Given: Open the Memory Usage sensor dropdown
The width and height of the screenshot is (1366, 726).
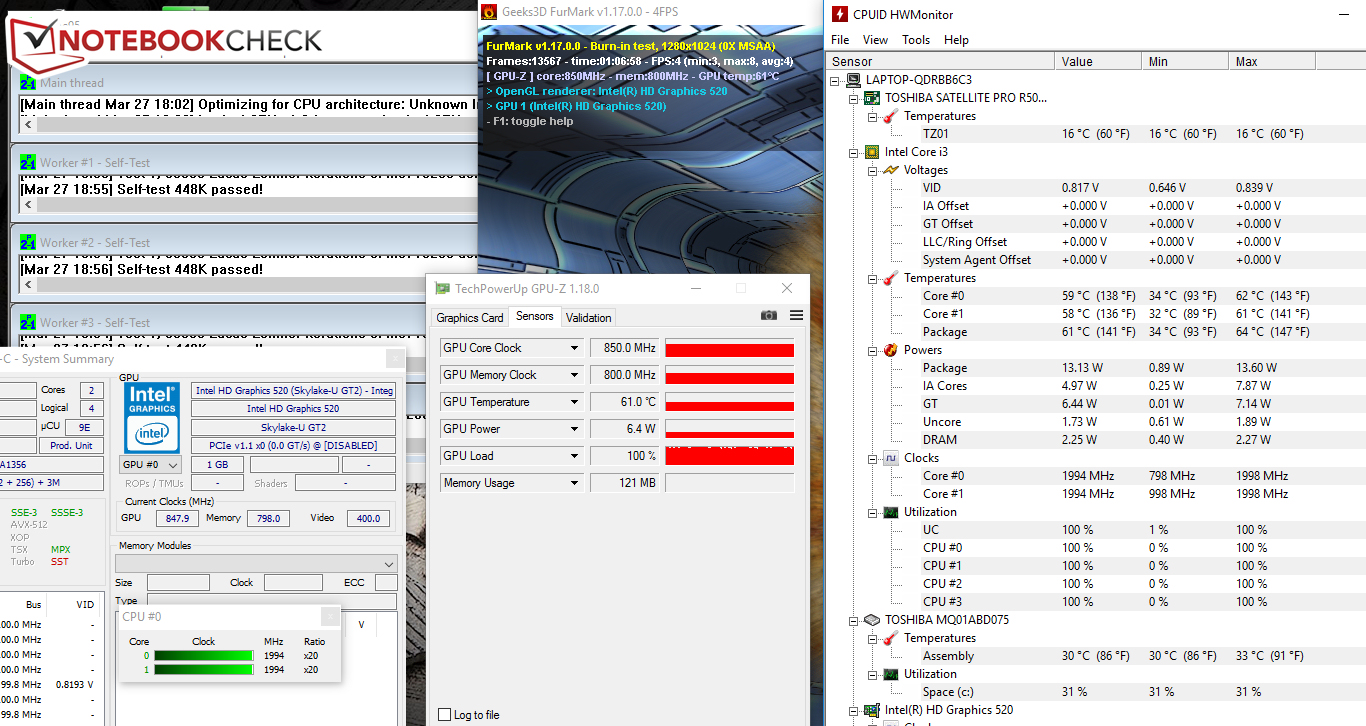Looking at the screenshot, I should tap(574, 483).
